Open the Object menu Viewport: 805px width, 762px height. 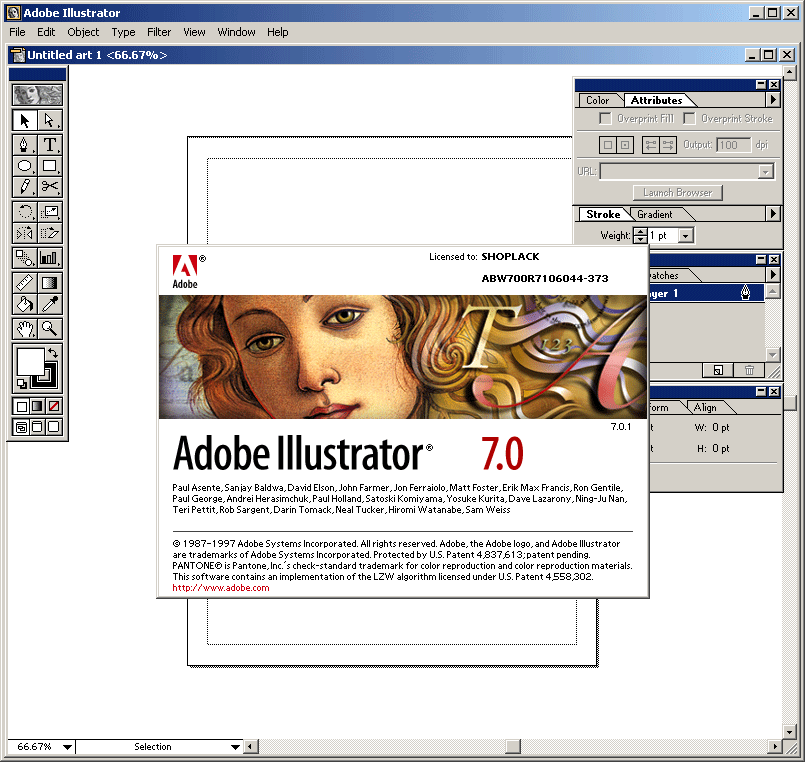[x=83, y=32]
